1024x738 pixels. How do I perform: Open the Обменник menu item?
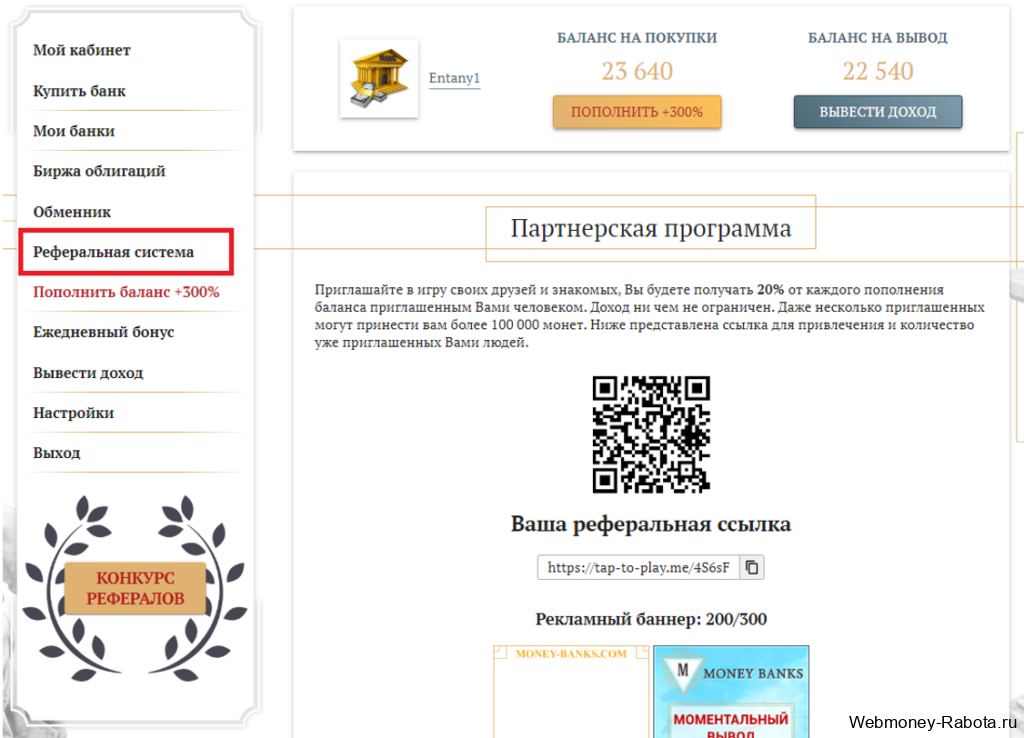tap(72, 212)
